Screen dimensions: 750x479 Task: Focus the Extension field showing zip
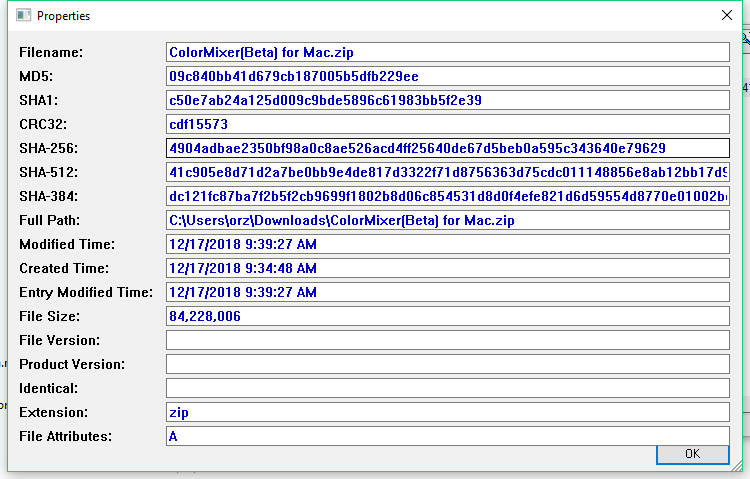coord(447,412)
